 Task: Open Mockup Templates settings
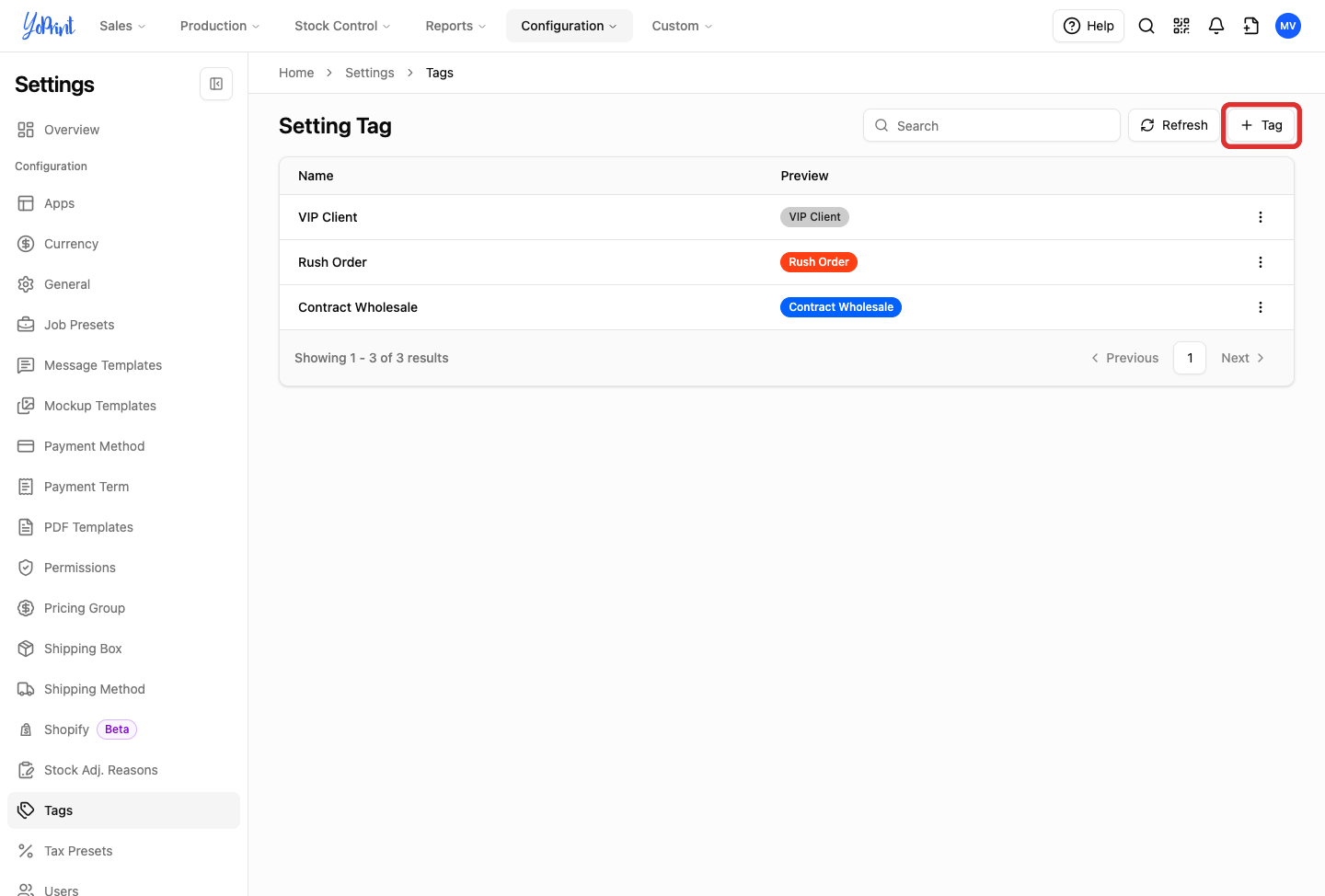[x=123, y=406]
